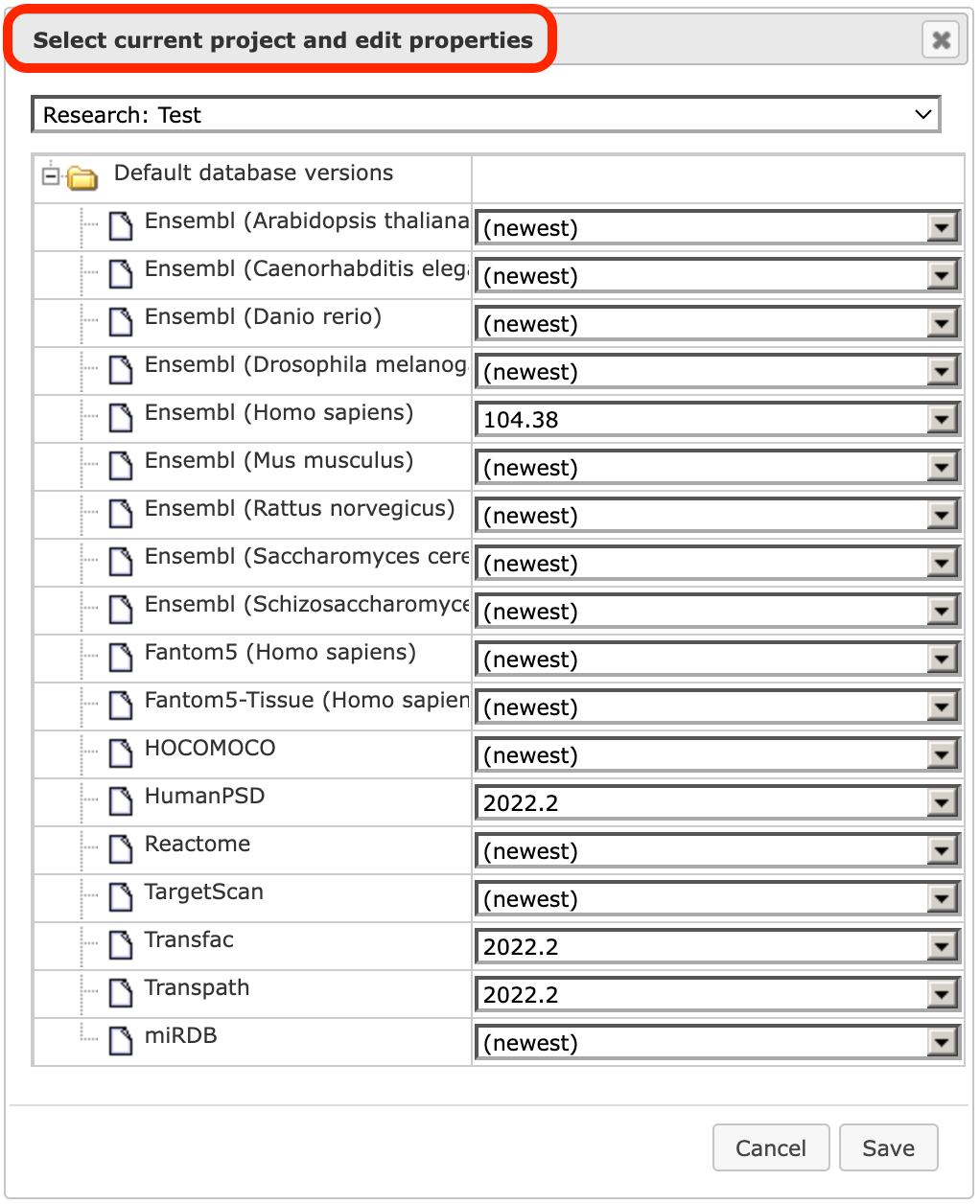
Task: Click the dialog title 'Select current project and edit properties'
Action: pyautogui.click(x=283, y=40)
